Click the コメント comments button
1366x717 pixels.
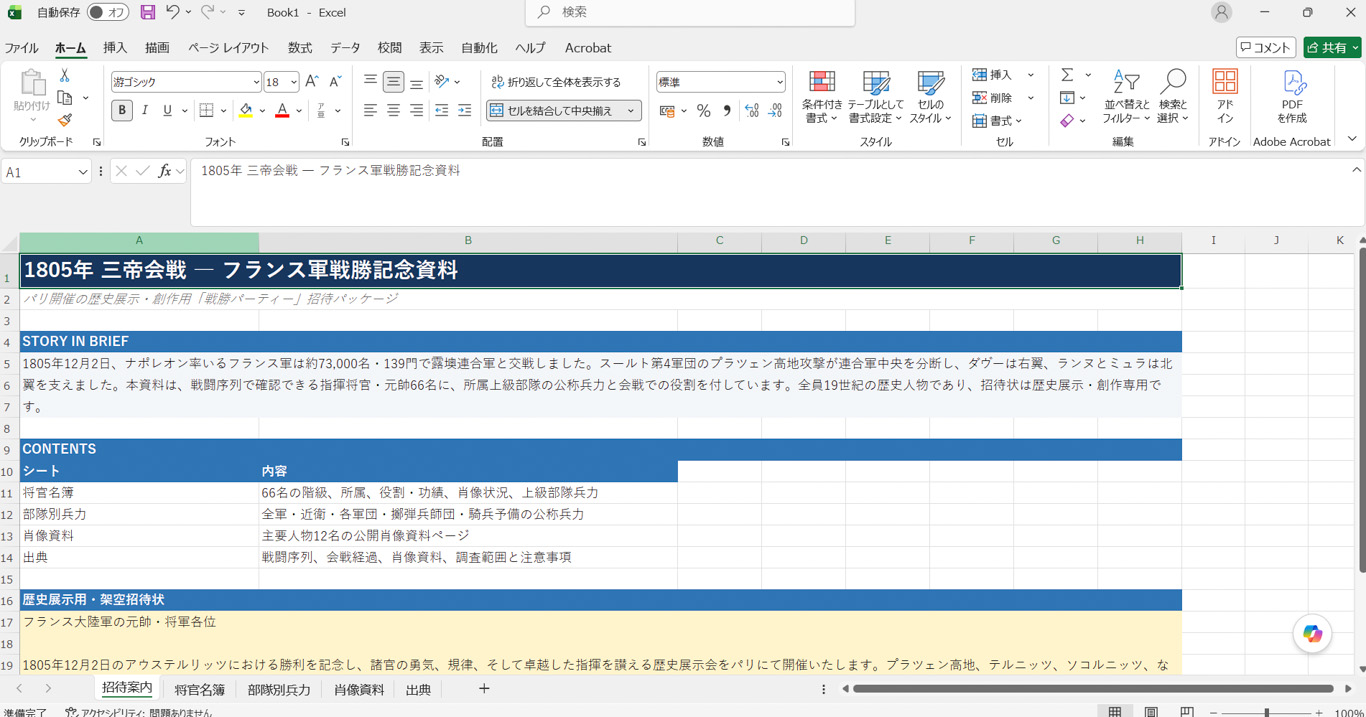(1266, 47)
